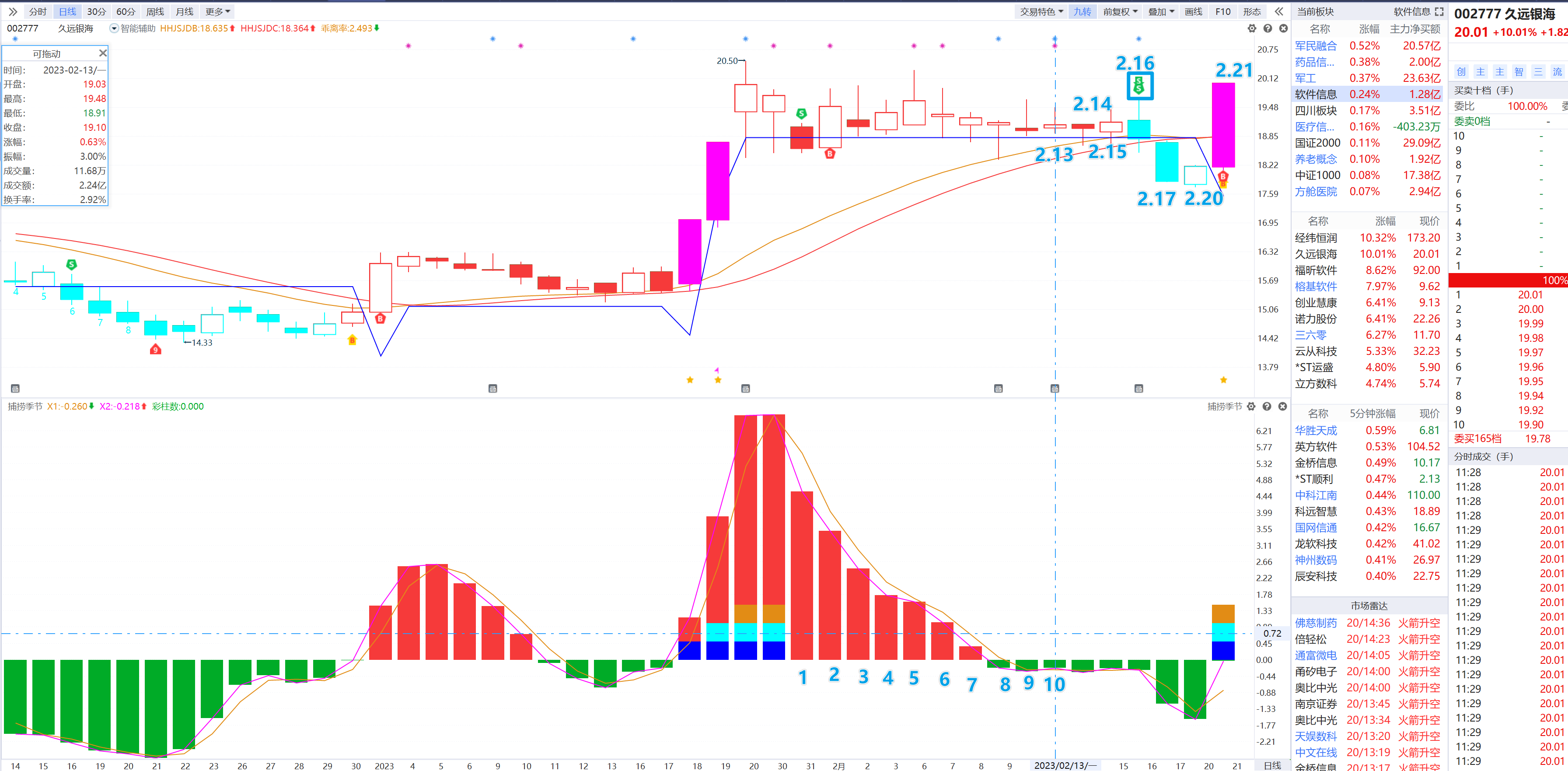Click the 2.16 double-S sell signal icon
Screen dimensions: 1568x771
point(1139,86)
